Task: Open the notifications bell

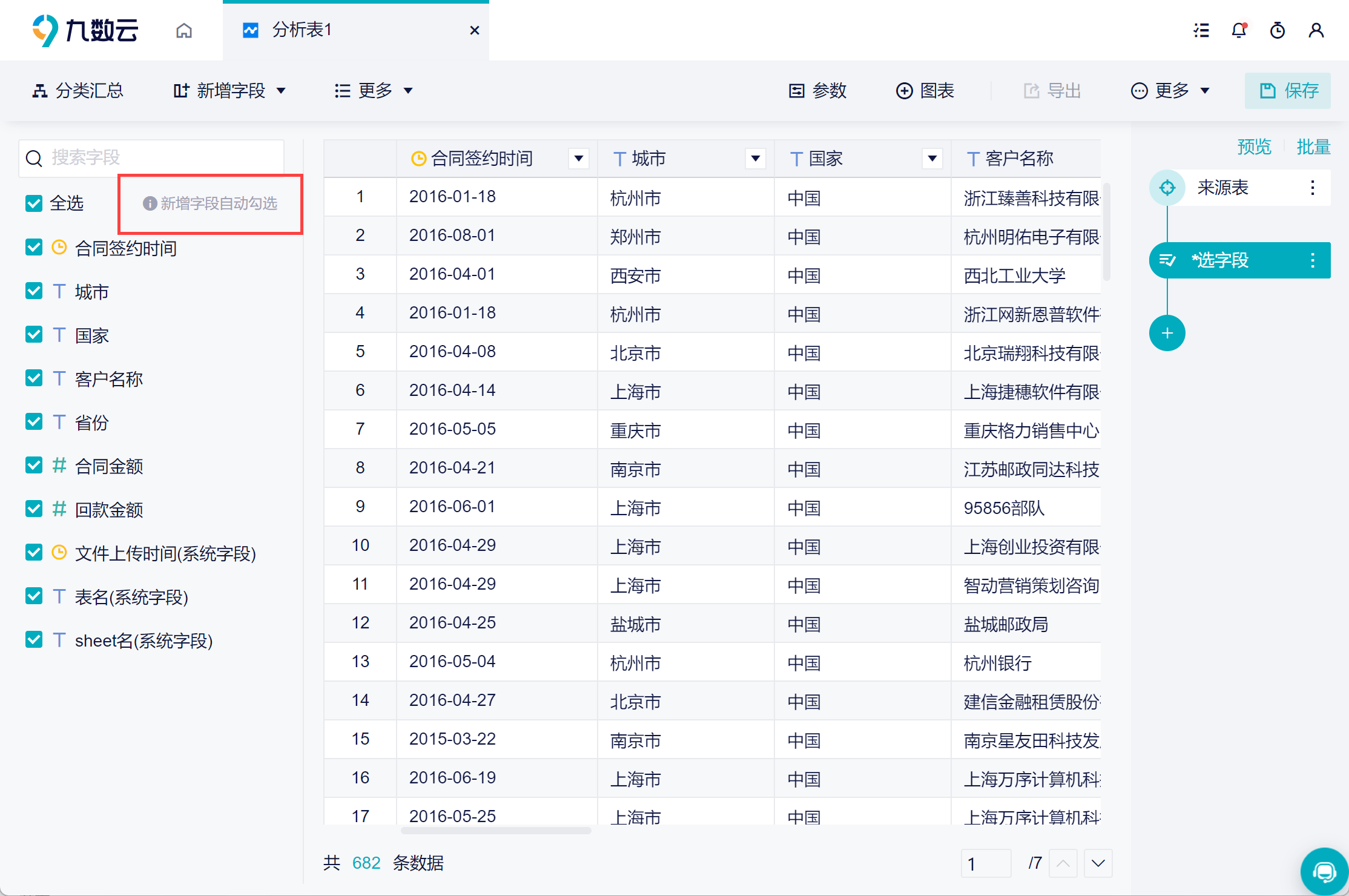Action: tap(1239, 30)
